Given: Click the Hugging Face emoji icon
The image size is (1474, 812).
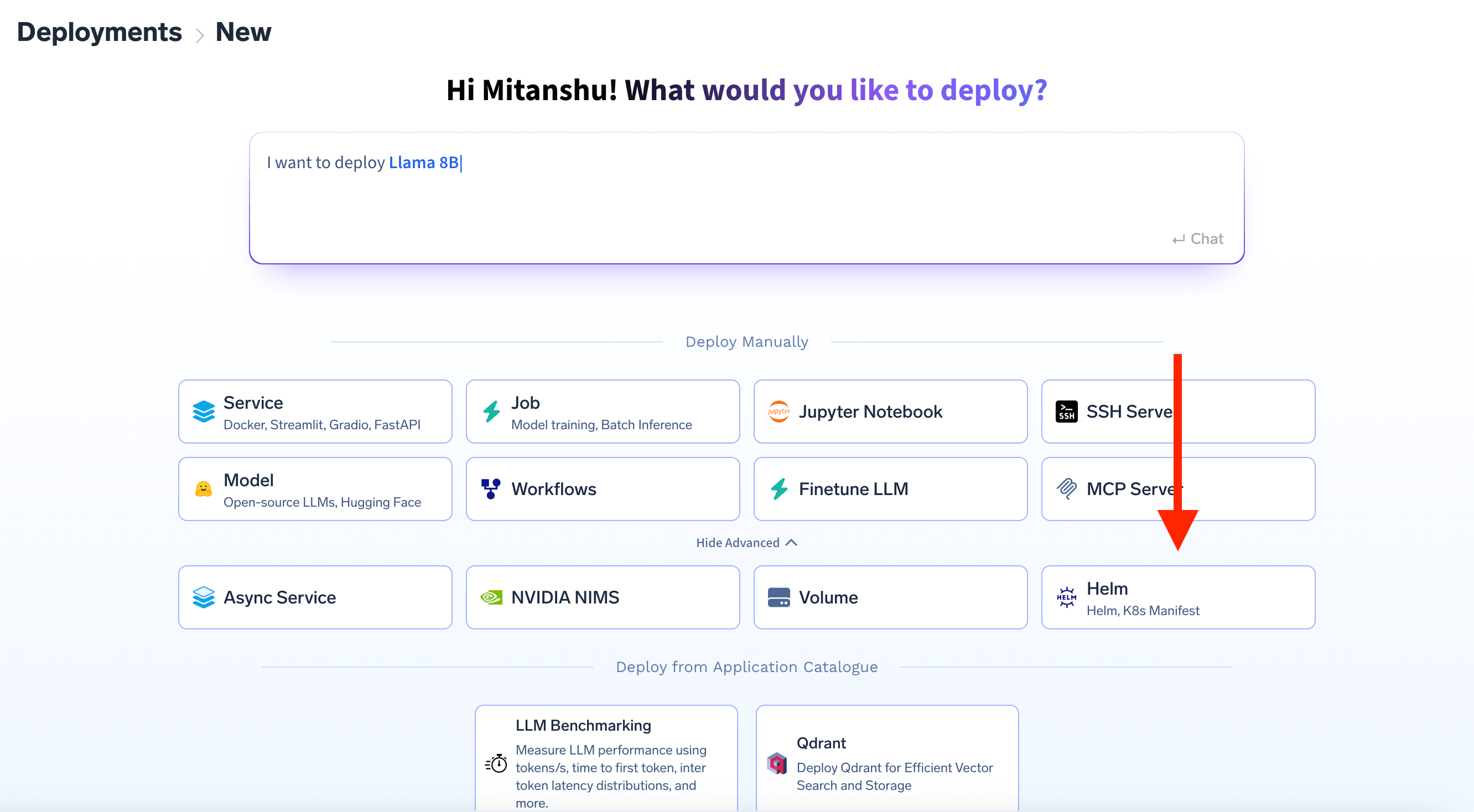Looking at the screenshot, I should pos(204,489).
